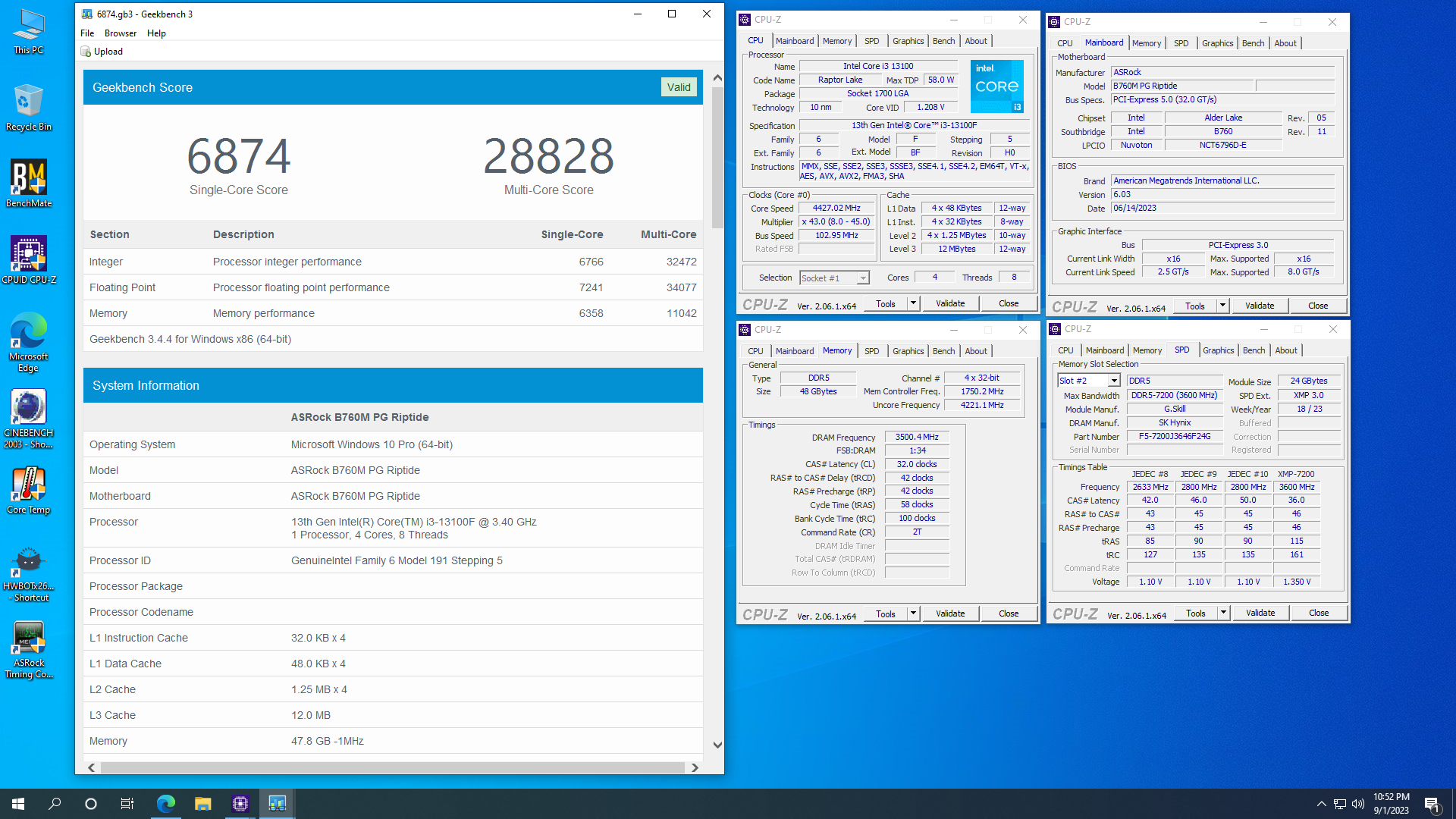
Task: Open the Help menu in Geekbench
Action: pos(156,33)
